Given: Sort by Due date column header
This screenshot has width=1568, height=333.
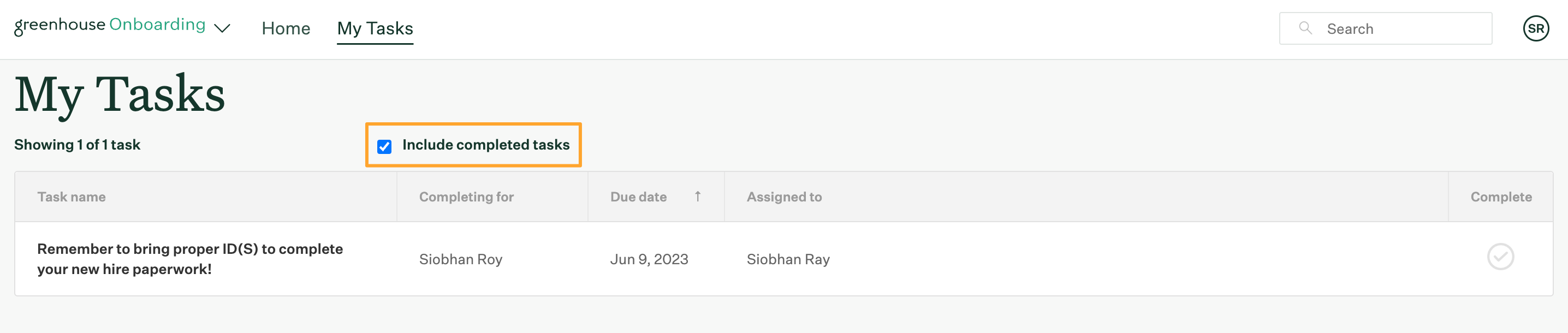Looking at the screenshot, I should (639, 197).
